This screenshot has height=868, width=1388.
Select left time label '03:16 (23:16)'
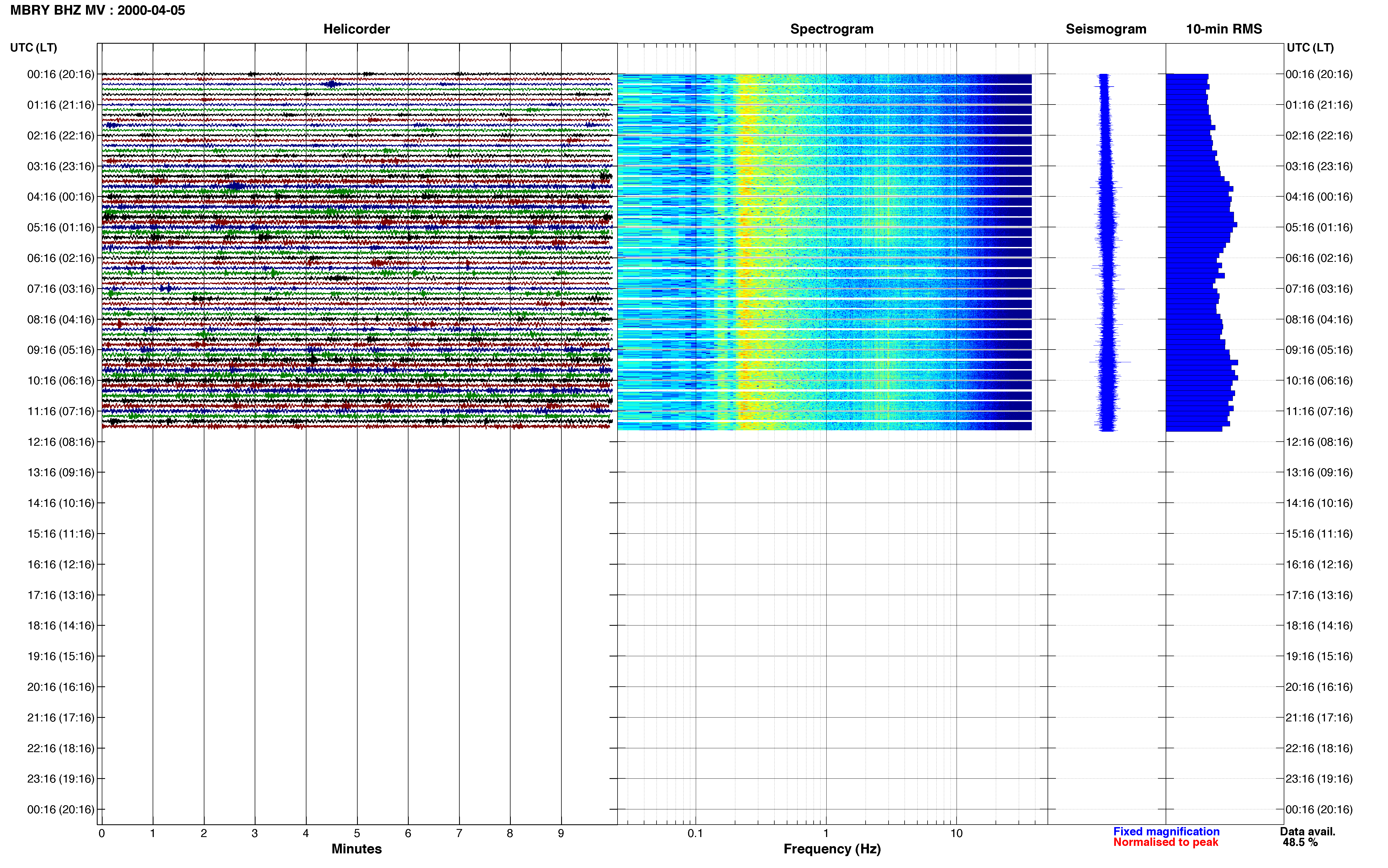click(61, 166)
